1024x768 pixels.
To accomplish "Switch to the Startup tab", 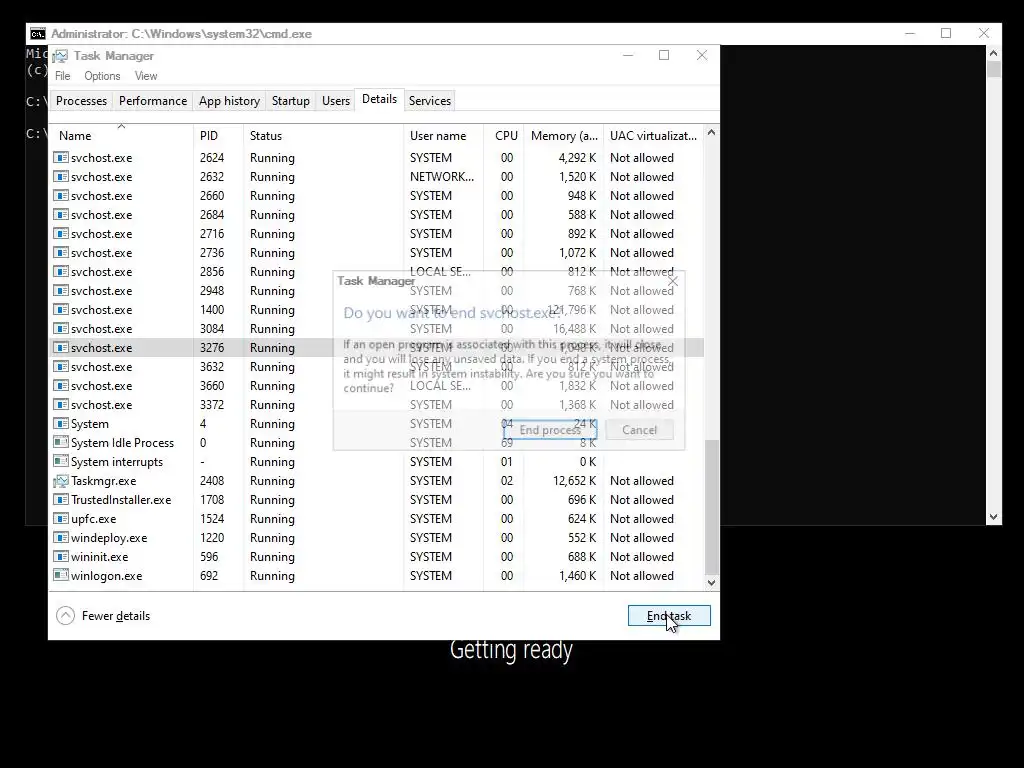I will 291,101.
